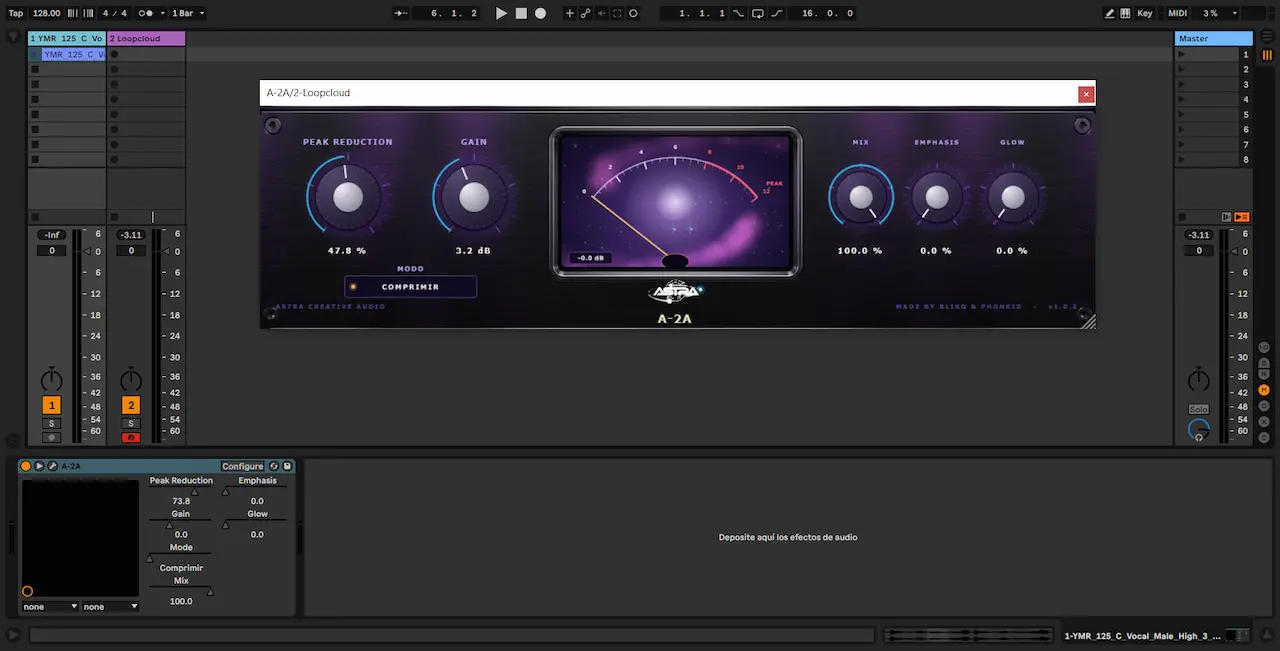Toggle Automation Arm icon
The width and height of the screenshot is (1280, 651).
(586, 13)
